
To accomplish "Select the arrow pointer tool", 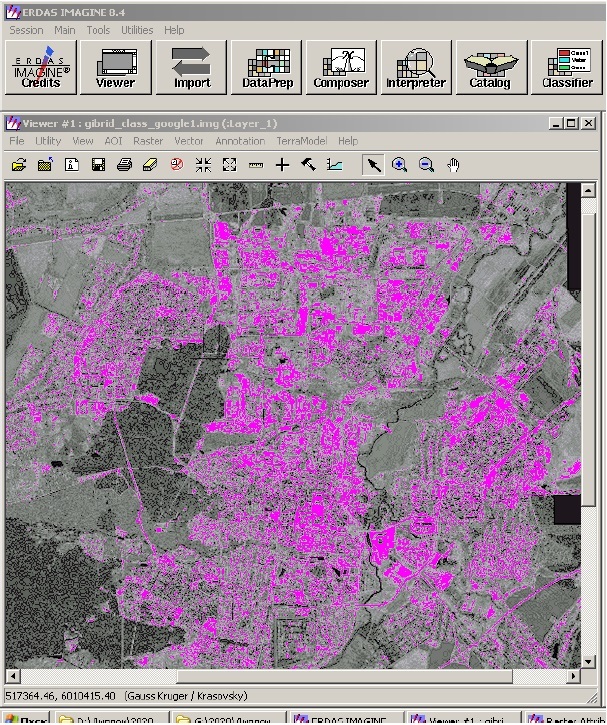I will [373, 165].
